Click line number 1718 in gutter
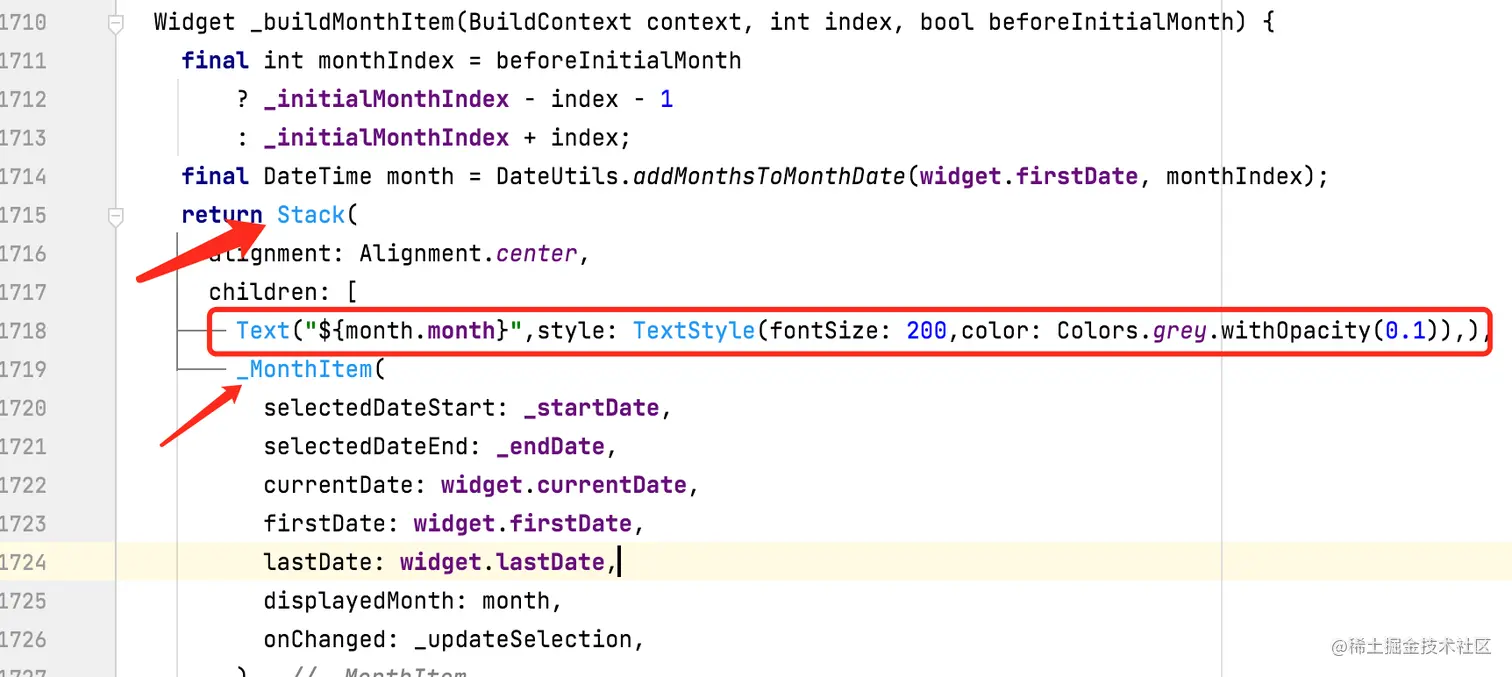 (x=24, y=331)
